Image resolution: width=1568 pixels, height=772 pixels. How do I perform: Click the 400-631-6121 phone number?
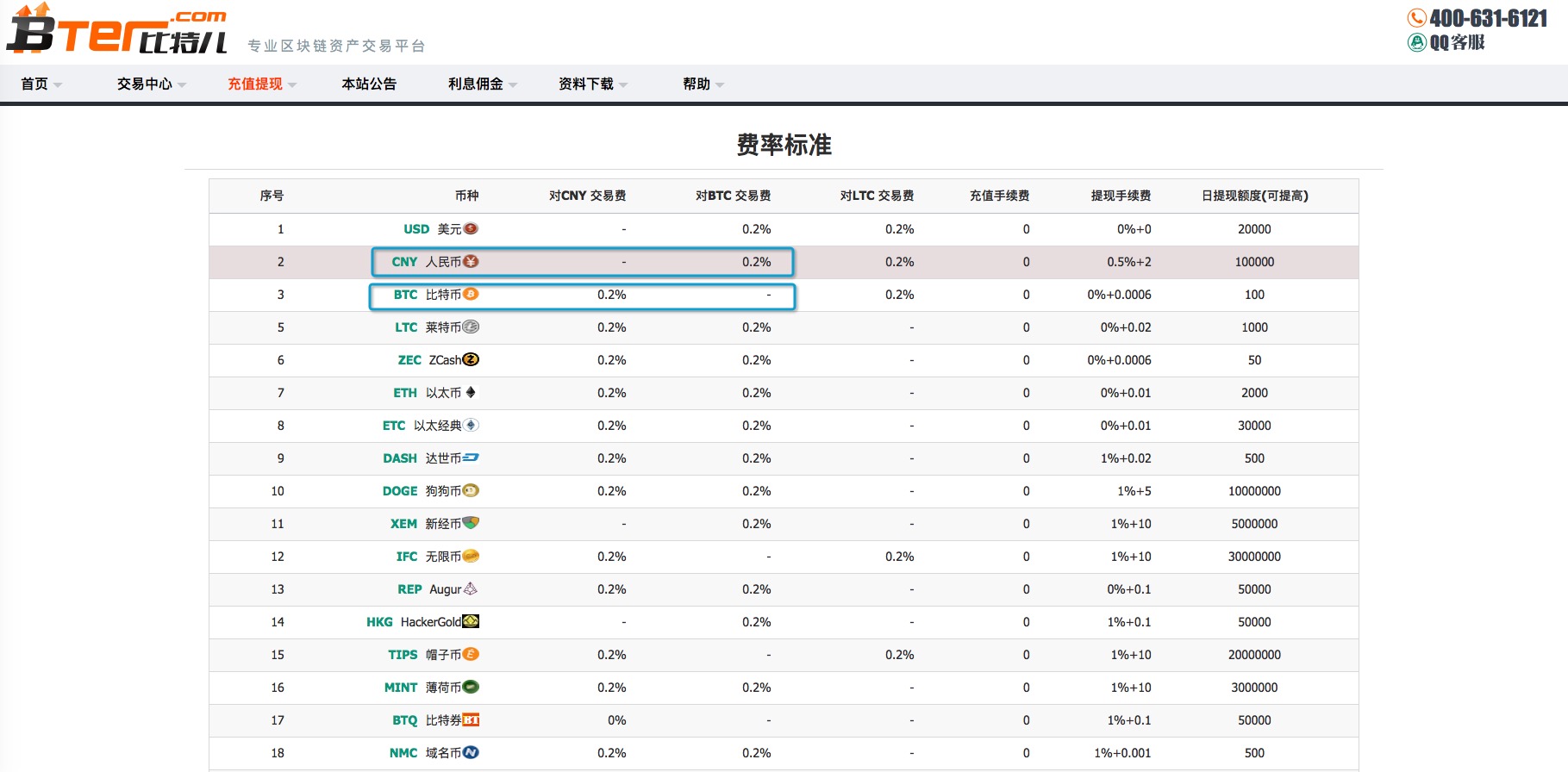[1489, 18]
